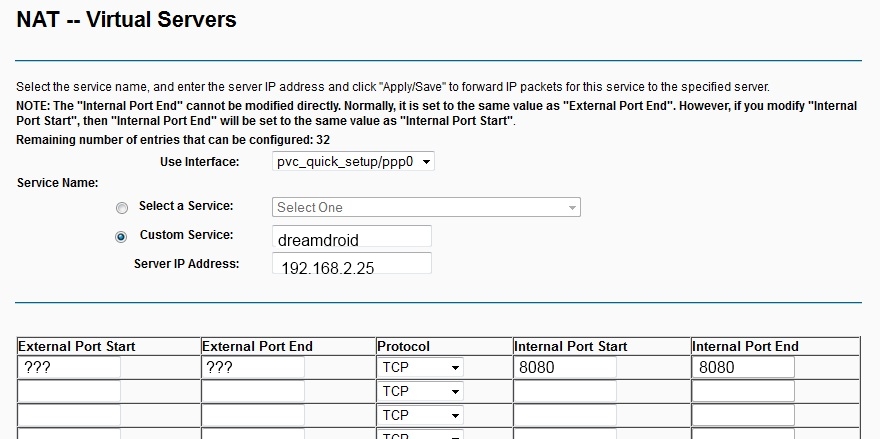880x439 pixels.
Task: Click third row Internal Port Start field
Action: pyautogui.click(x=565, y=415)
